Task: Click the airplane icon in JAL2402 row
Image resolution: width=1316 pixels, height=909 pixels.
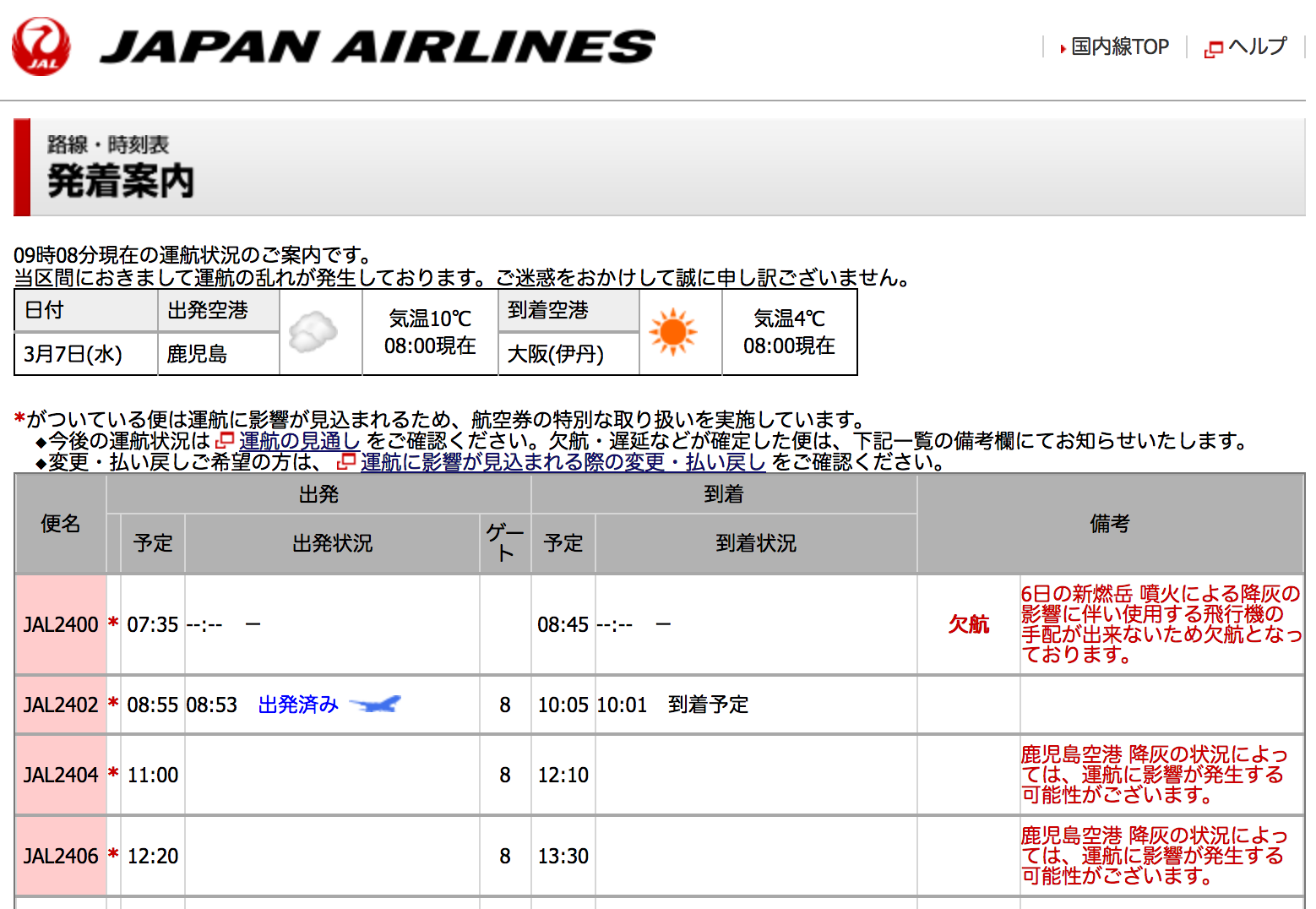Action: (x=375, y=704)
